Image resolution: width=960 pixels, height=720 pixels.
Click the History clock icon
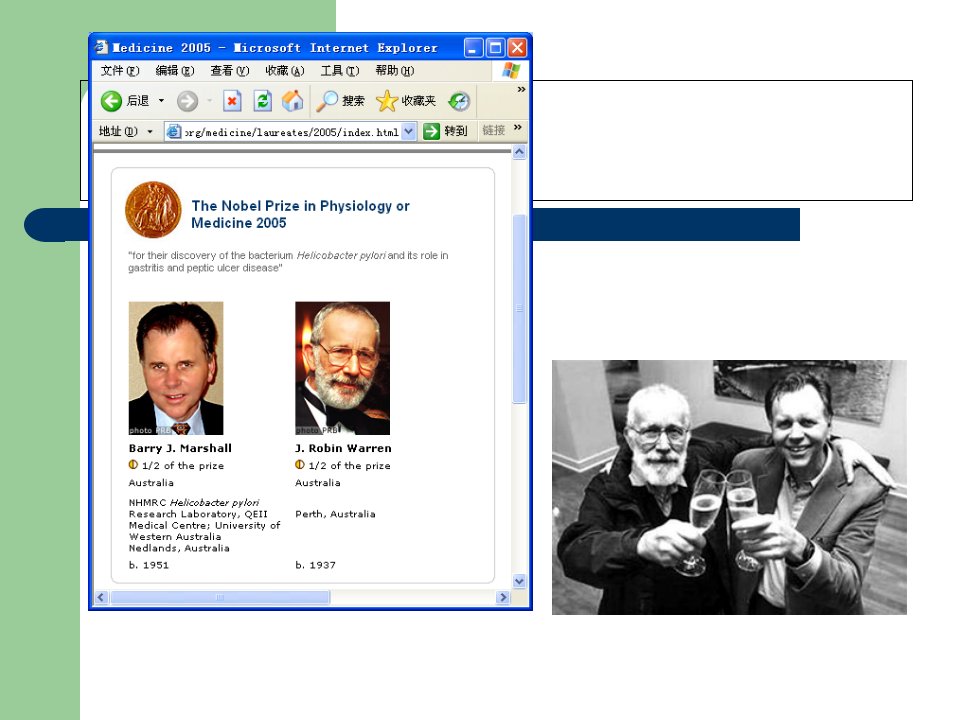click(x=459, y=101)
